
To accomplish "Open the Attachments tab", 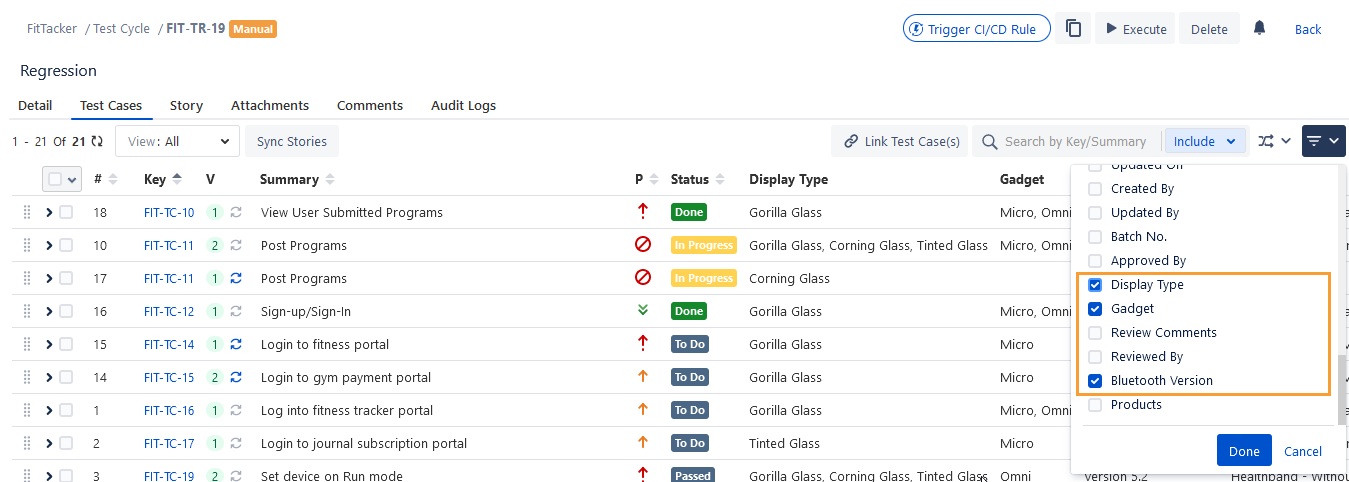I will click(x=270, y=105).
